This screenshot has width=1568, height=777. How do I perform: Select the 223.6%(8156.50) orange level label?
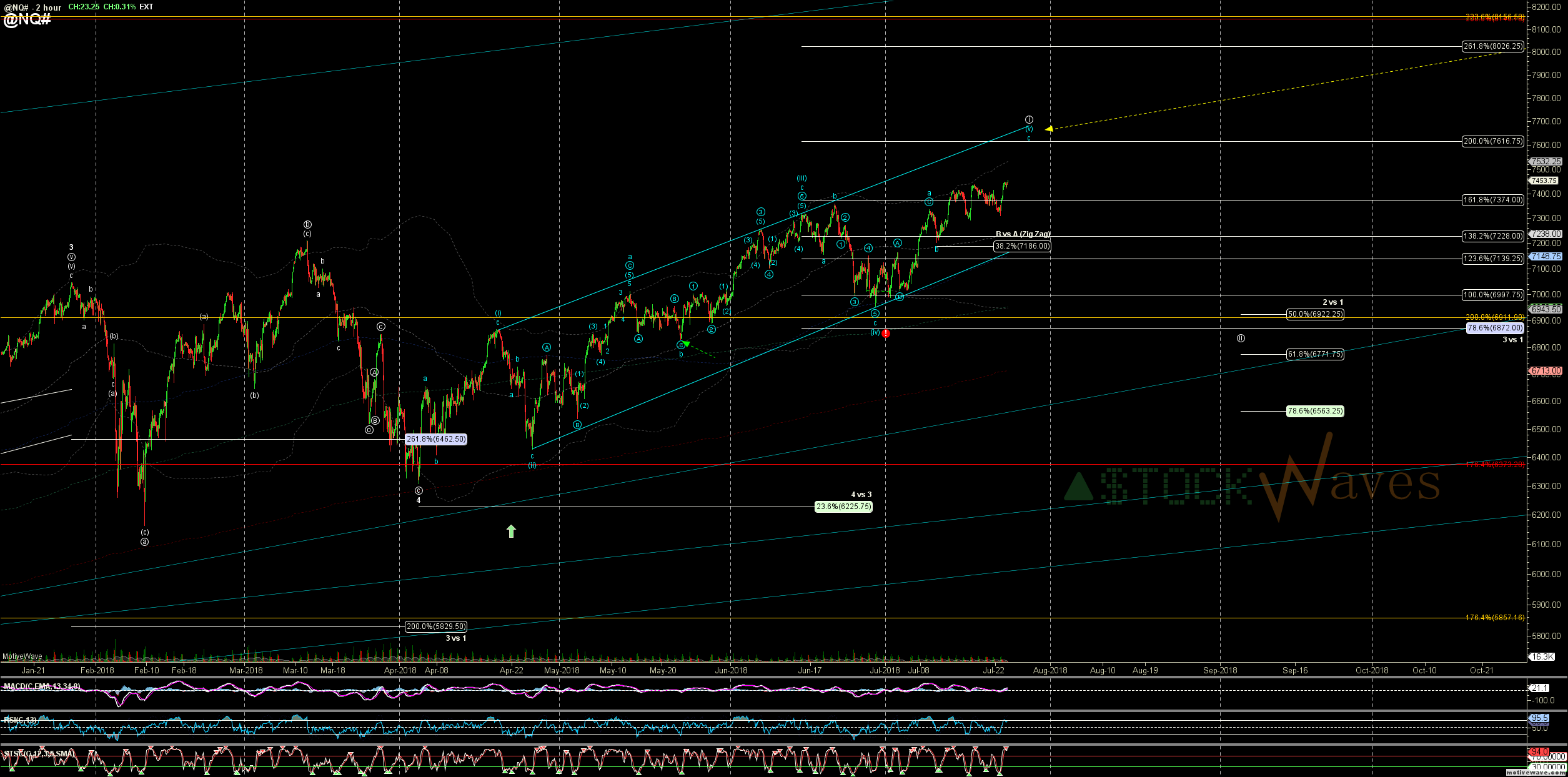(1495, 17)
